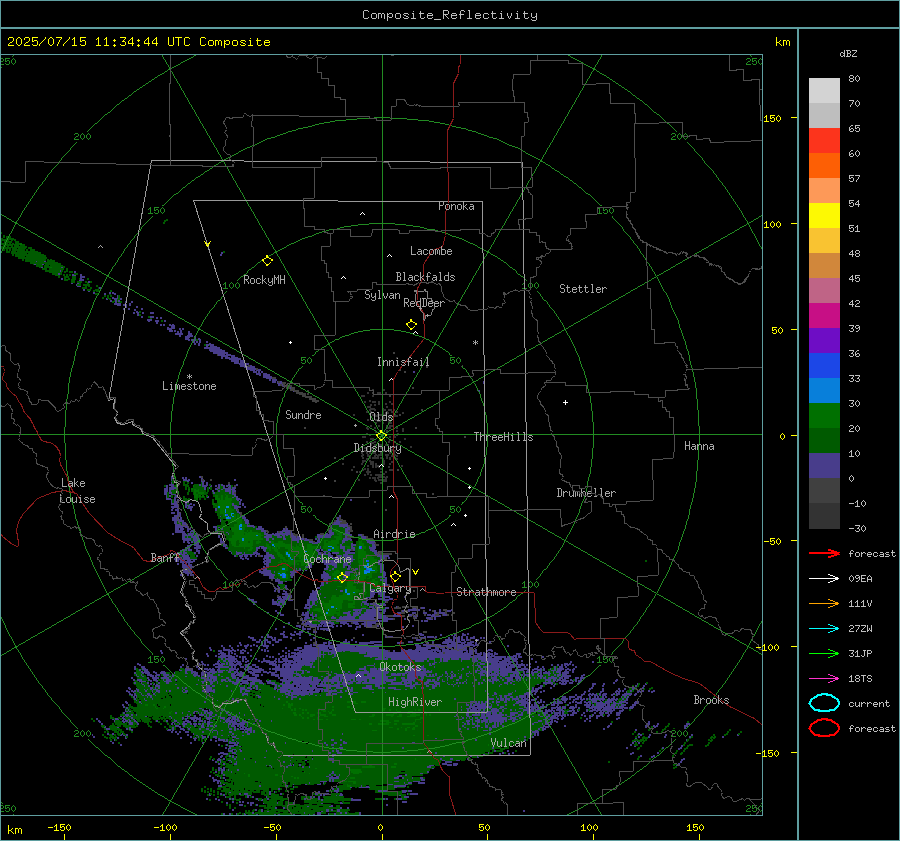900x841 pixels.
Task: Click yellow diamond marker below RedDeer
Action: 411,325
